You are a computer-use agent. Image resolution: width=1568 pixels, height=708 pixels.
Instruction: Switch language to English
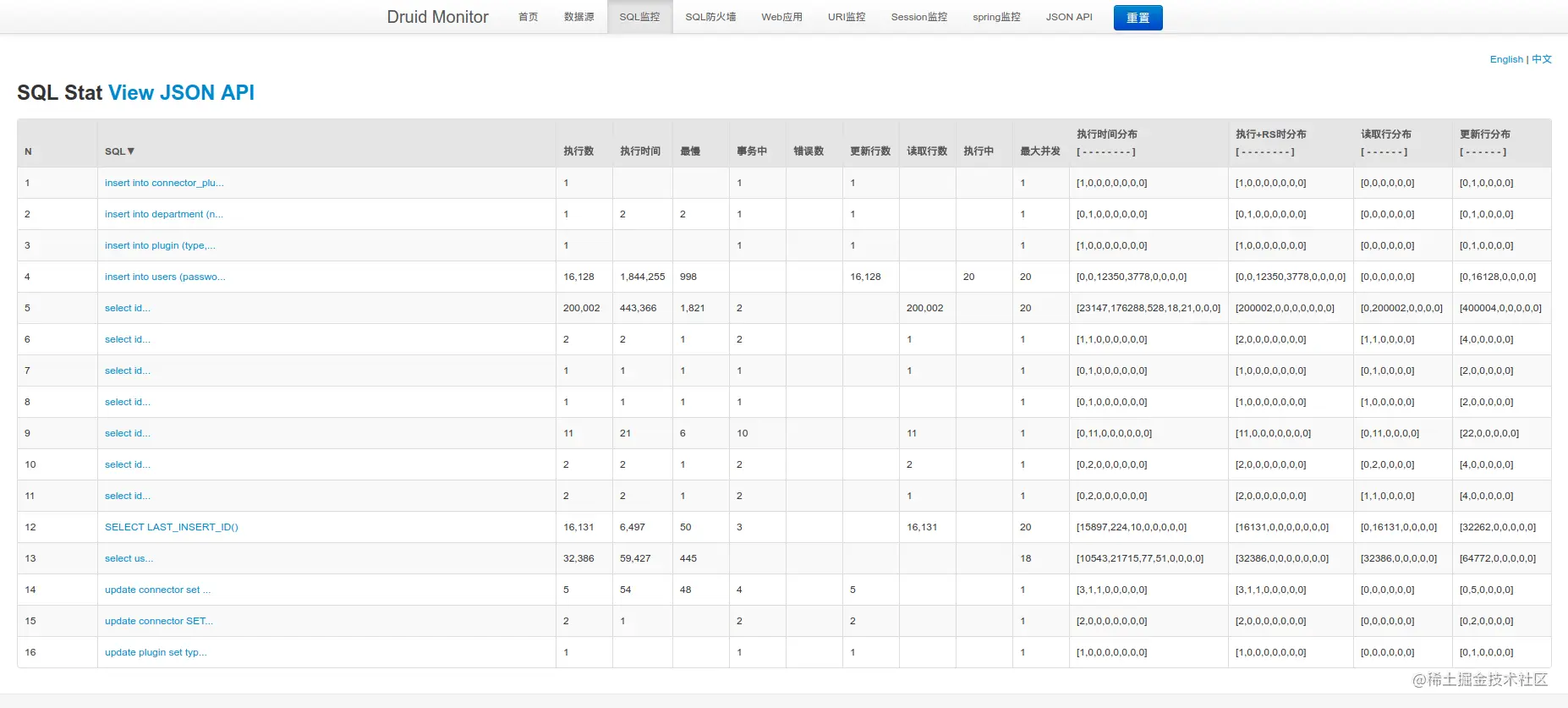pyautogui.click(x=1506, y=59)
